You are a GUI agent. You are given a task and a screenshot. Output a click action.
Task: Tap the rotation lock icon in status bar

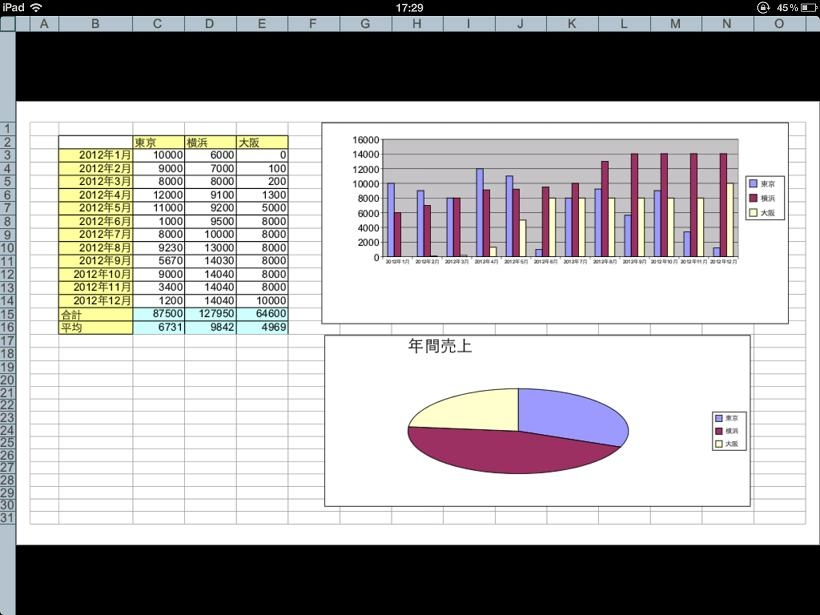click(763, 7)
